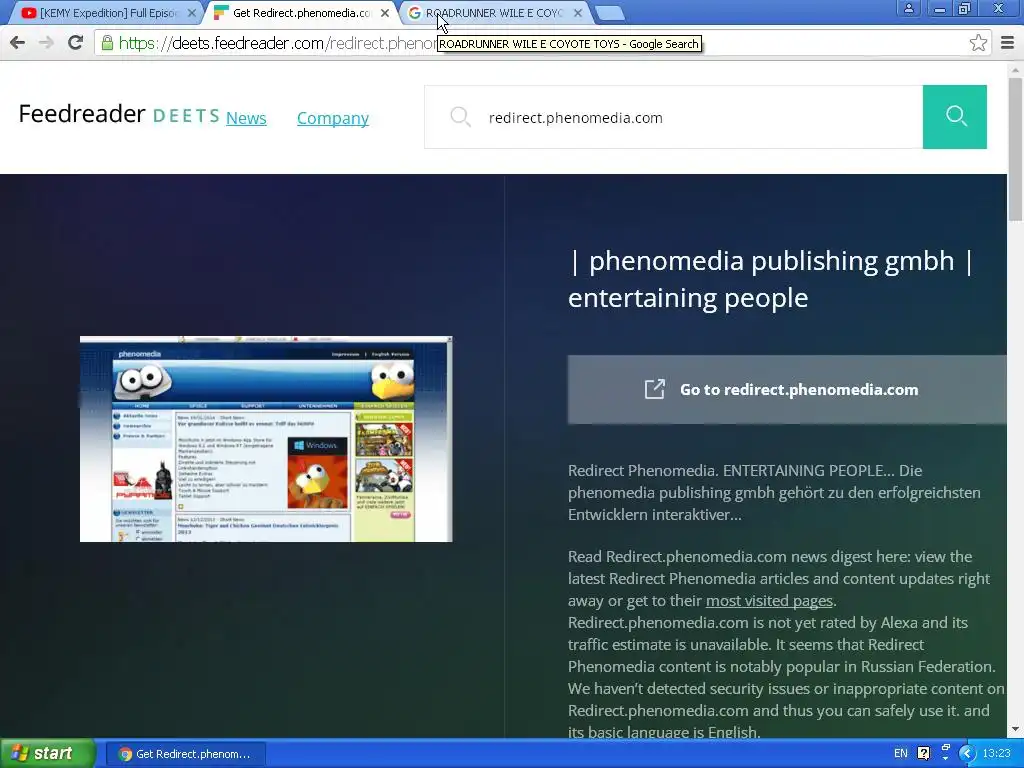Click the page vertical scrollbar thumb
Image resolution: width=1024 pixels, height=768 pixels.
tap(1016, 148)
